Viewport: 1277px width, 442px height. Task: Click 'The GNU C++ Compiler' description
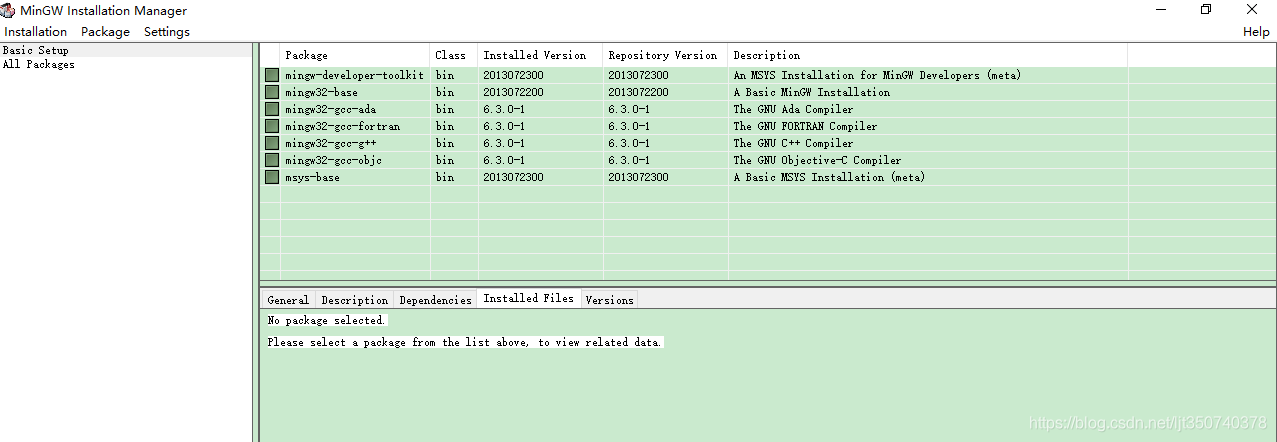793,143
